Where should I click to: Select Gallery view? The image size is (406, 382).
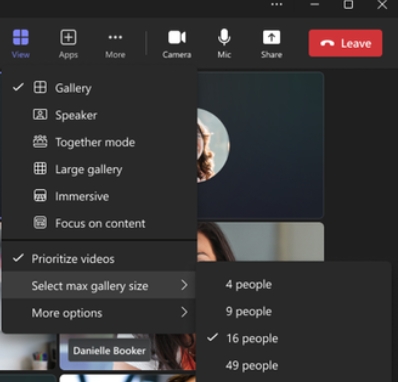point(99,88)
